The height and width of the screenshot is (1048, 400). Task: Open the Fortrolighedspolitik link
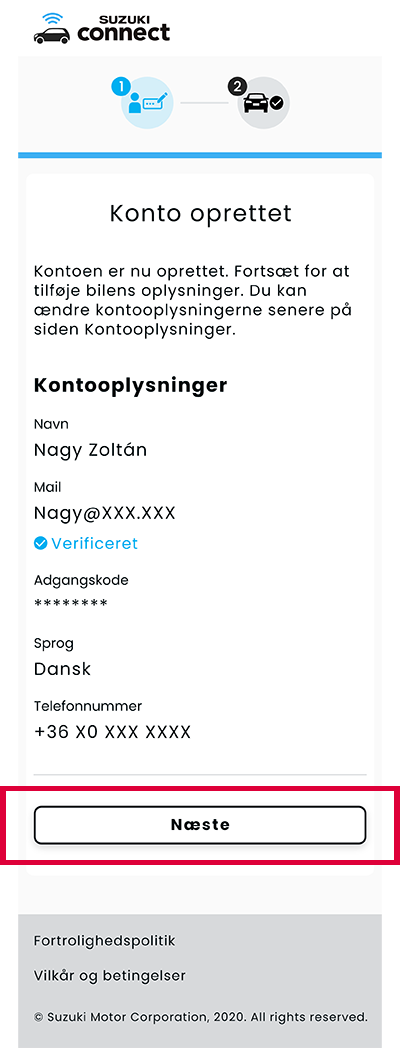point(104,941)
